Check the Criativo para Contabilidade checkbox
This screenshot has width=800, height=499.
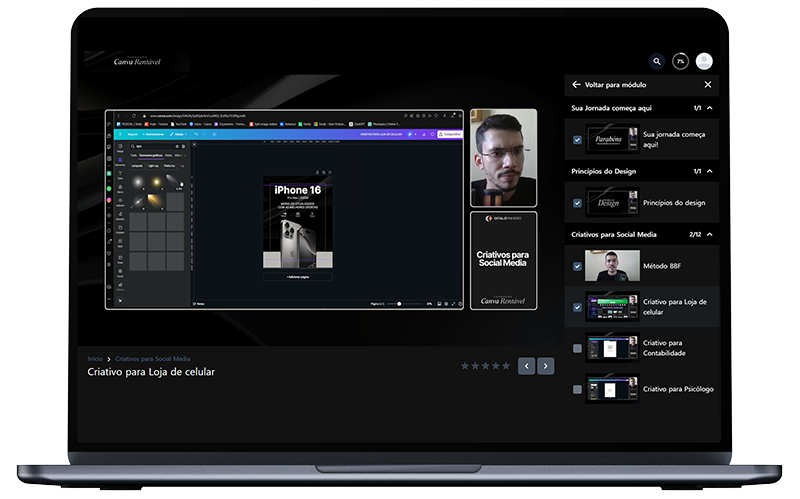(578, 348)
